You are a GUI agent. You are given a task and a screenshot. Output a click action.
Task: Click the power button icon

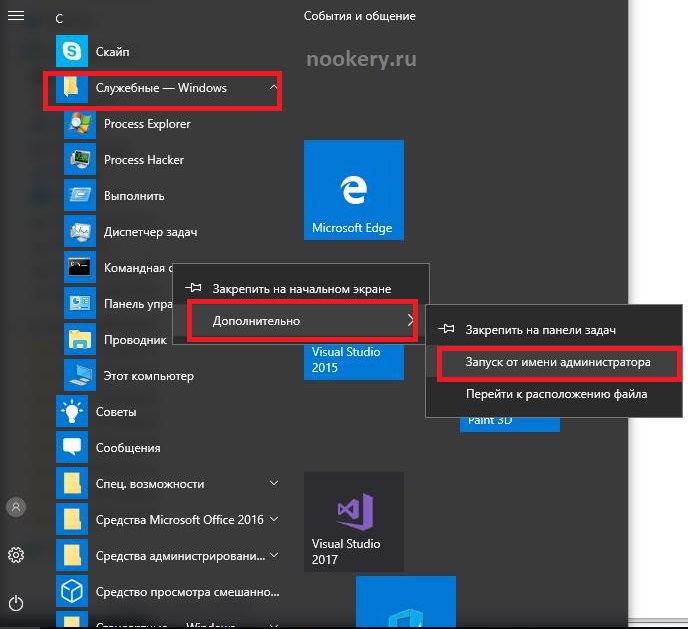[16, 603]
